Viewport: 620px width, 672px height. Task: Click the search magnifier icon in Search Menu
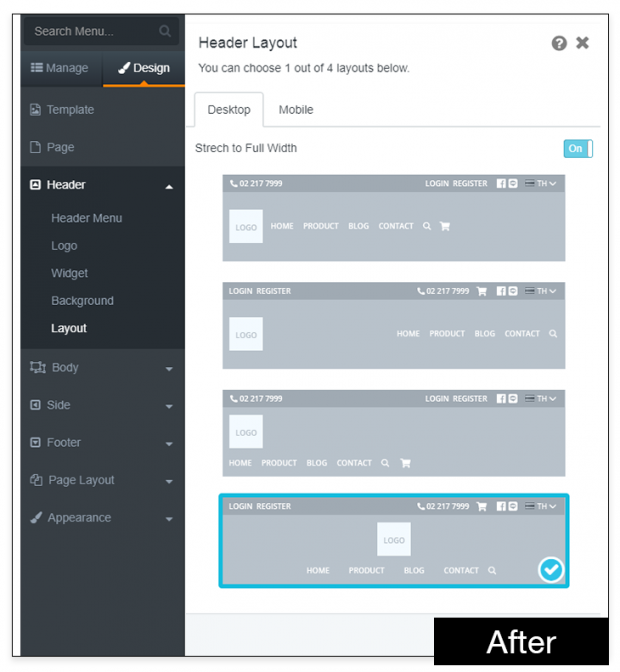165,31
